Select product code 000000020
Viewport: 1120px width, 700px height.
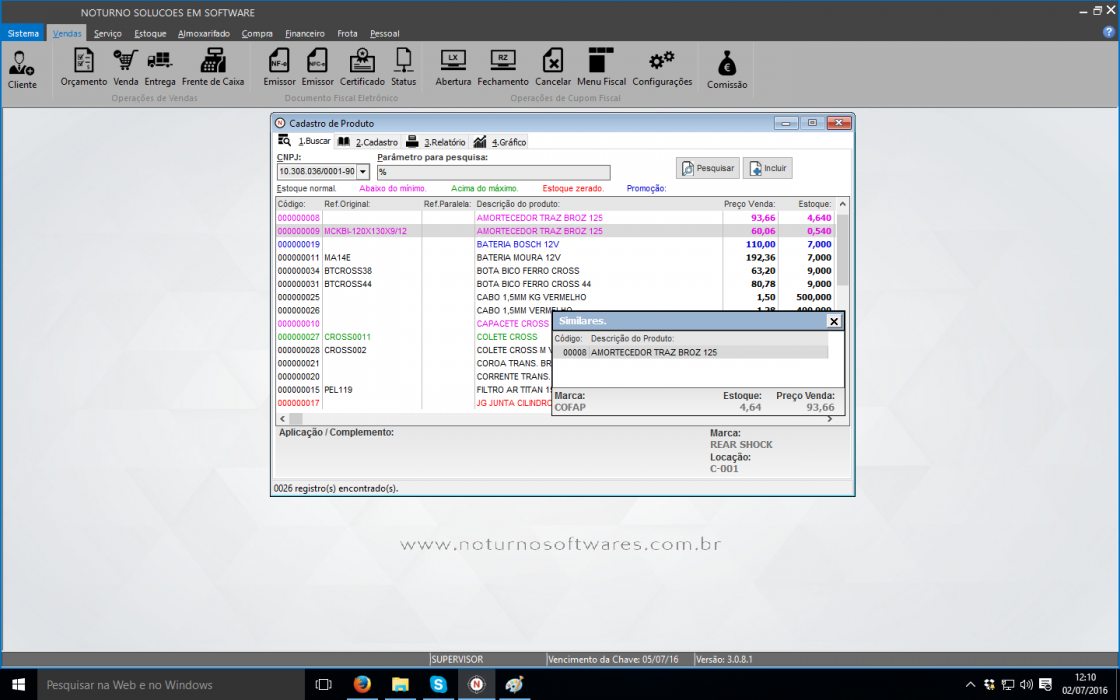[299, 376]
